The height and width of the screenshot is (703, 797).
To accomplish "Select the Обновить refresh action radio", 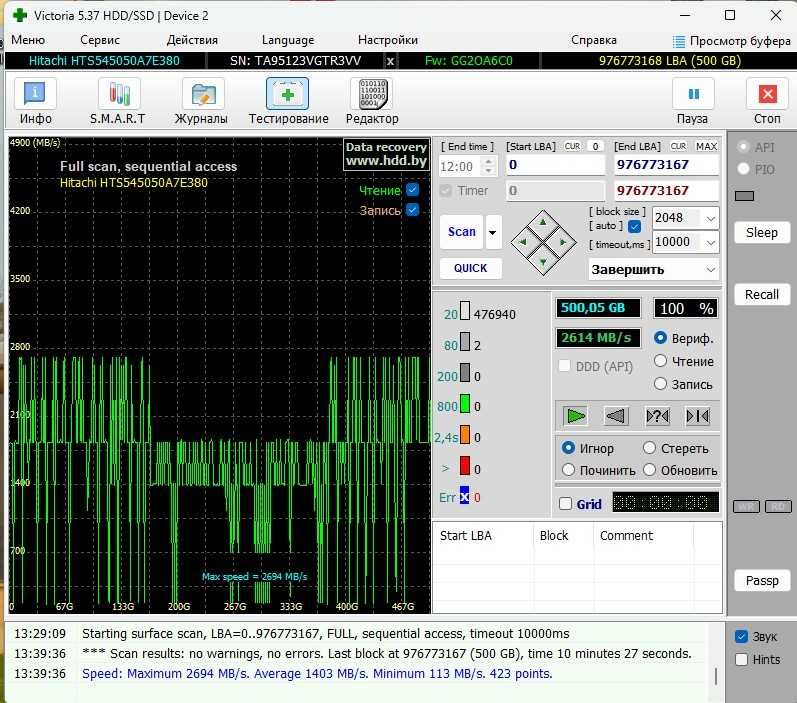I will pos(649,470).
